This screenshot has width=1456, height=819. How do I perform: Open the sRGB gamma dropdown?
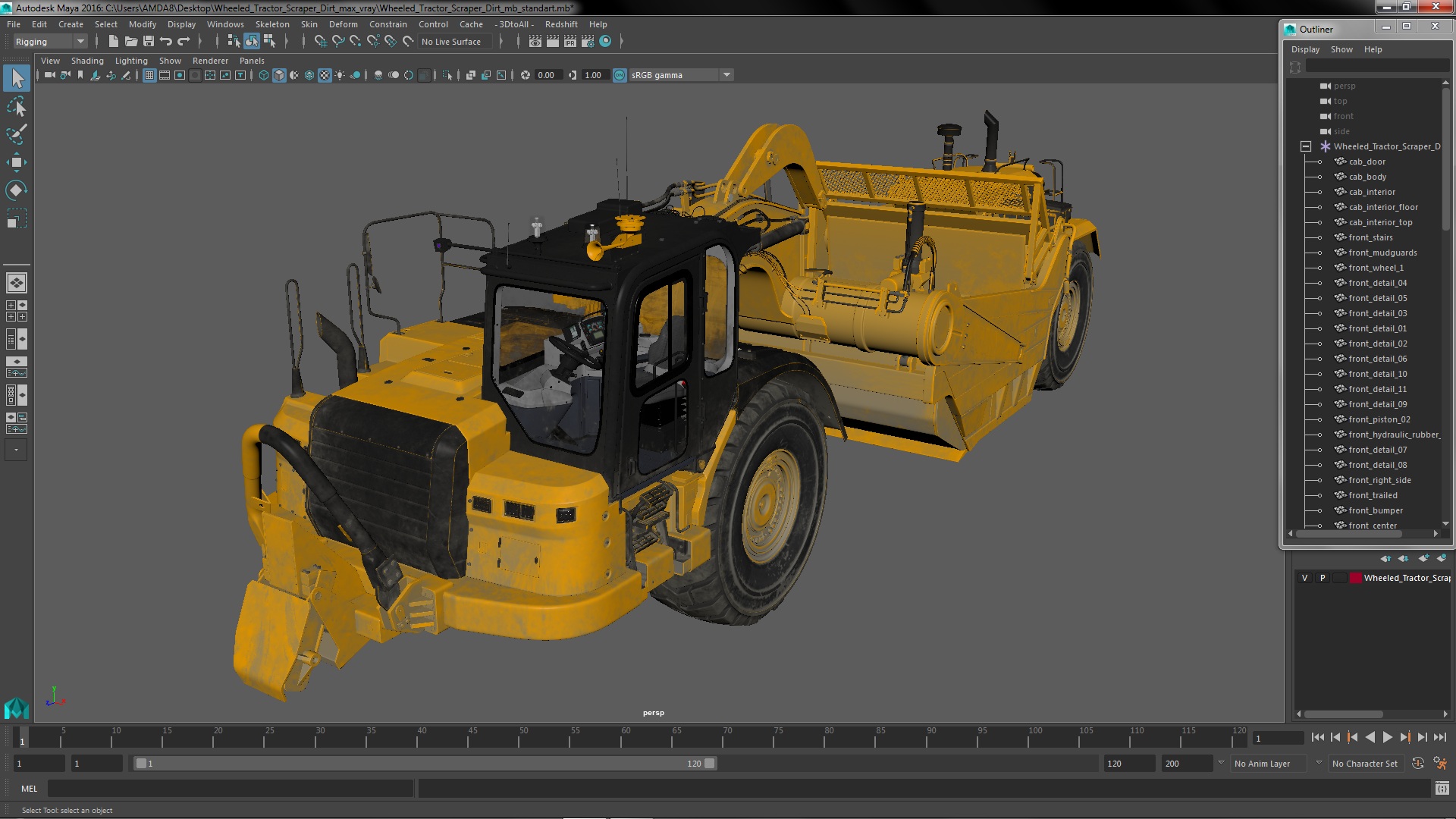click(x=726, y=75)
